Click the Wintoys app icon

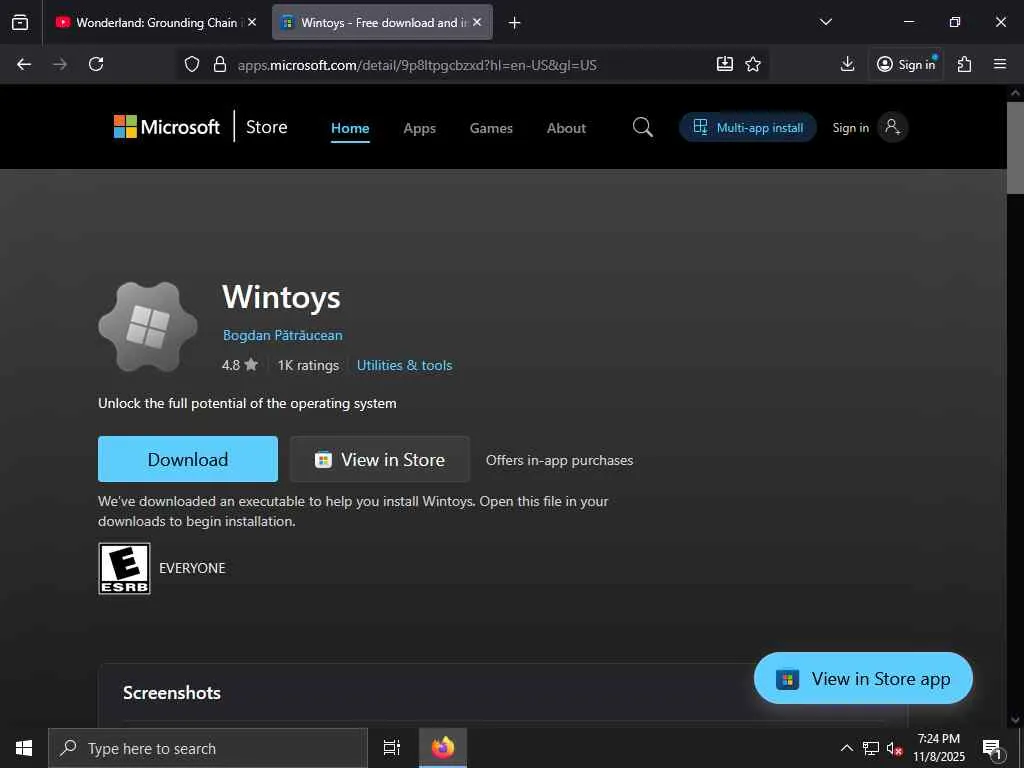[148, 327]
